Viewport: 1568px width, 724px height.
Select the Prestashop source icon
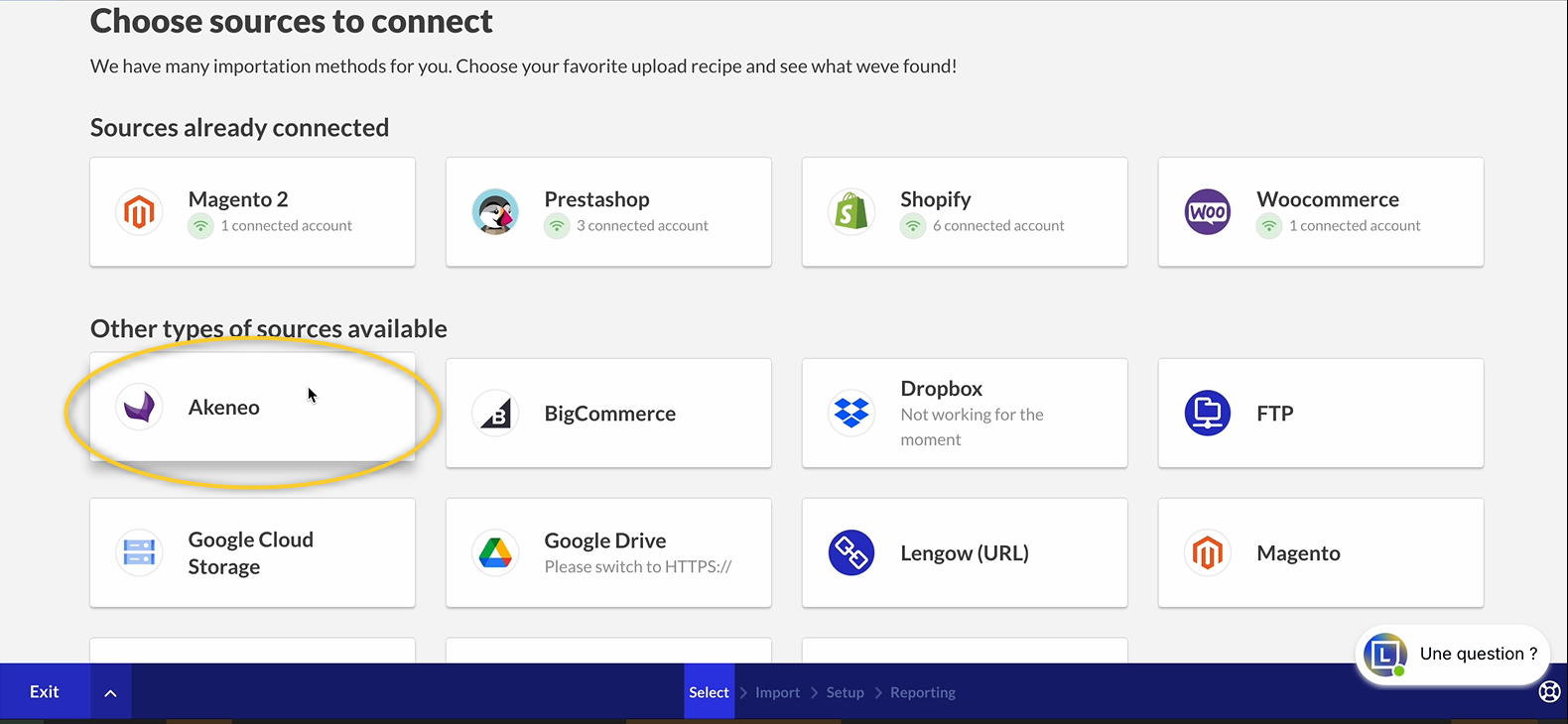click(x=495, y=211)
